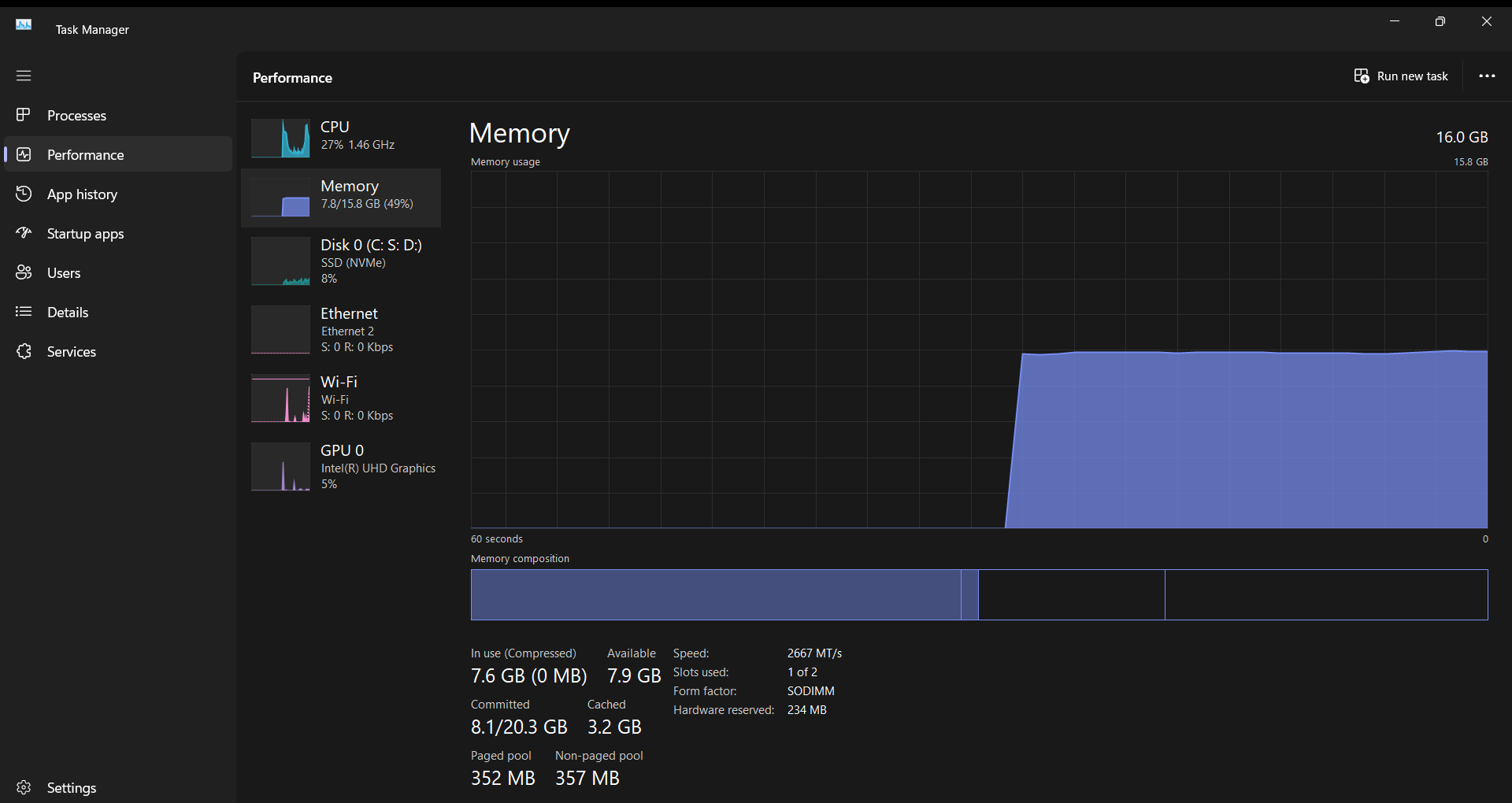Select the CPU usage mini graph

tap(280, 138)
